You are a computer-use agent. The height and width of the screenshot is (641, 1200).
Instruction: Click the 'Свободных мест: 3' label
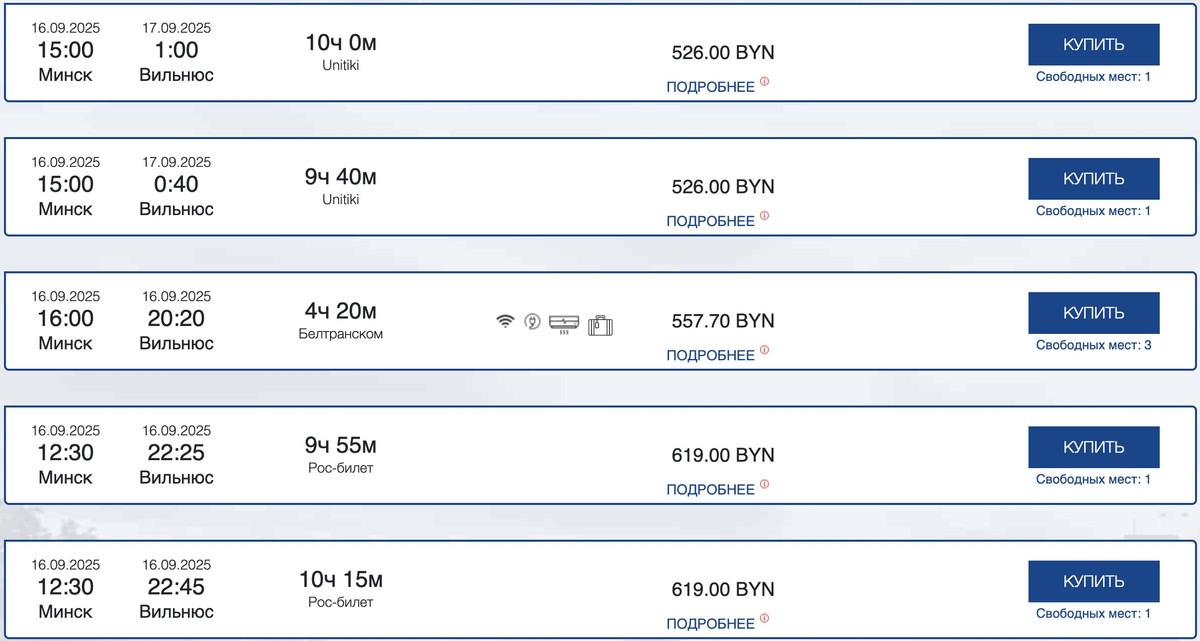click(1093, 345)
